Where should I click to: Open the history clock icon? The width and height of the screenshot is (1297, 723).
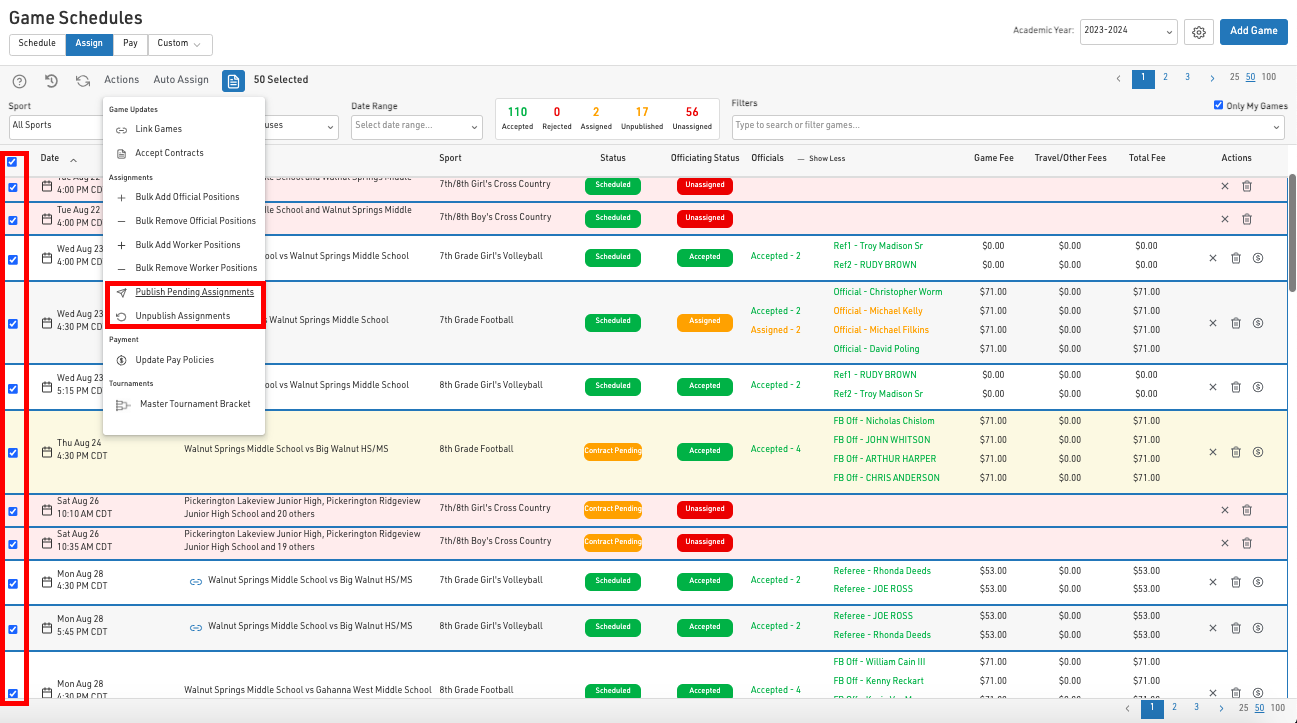coord(51,81)
